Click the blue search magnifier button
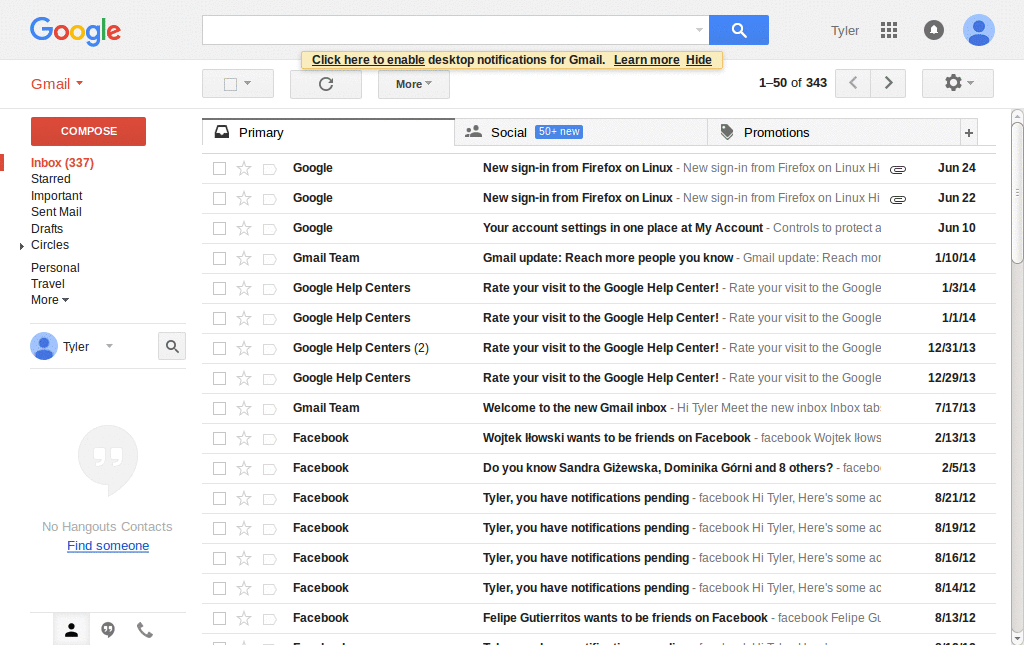 point(739,30)
